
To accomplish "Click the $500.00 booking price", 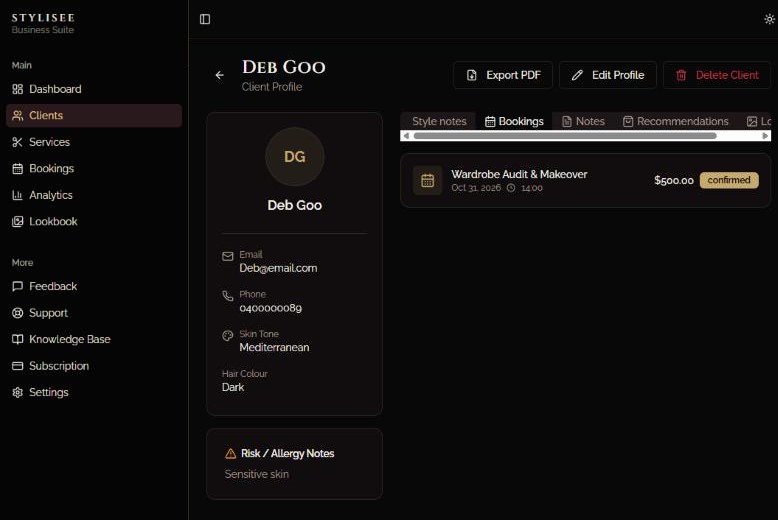I will [x=673, y=180].
